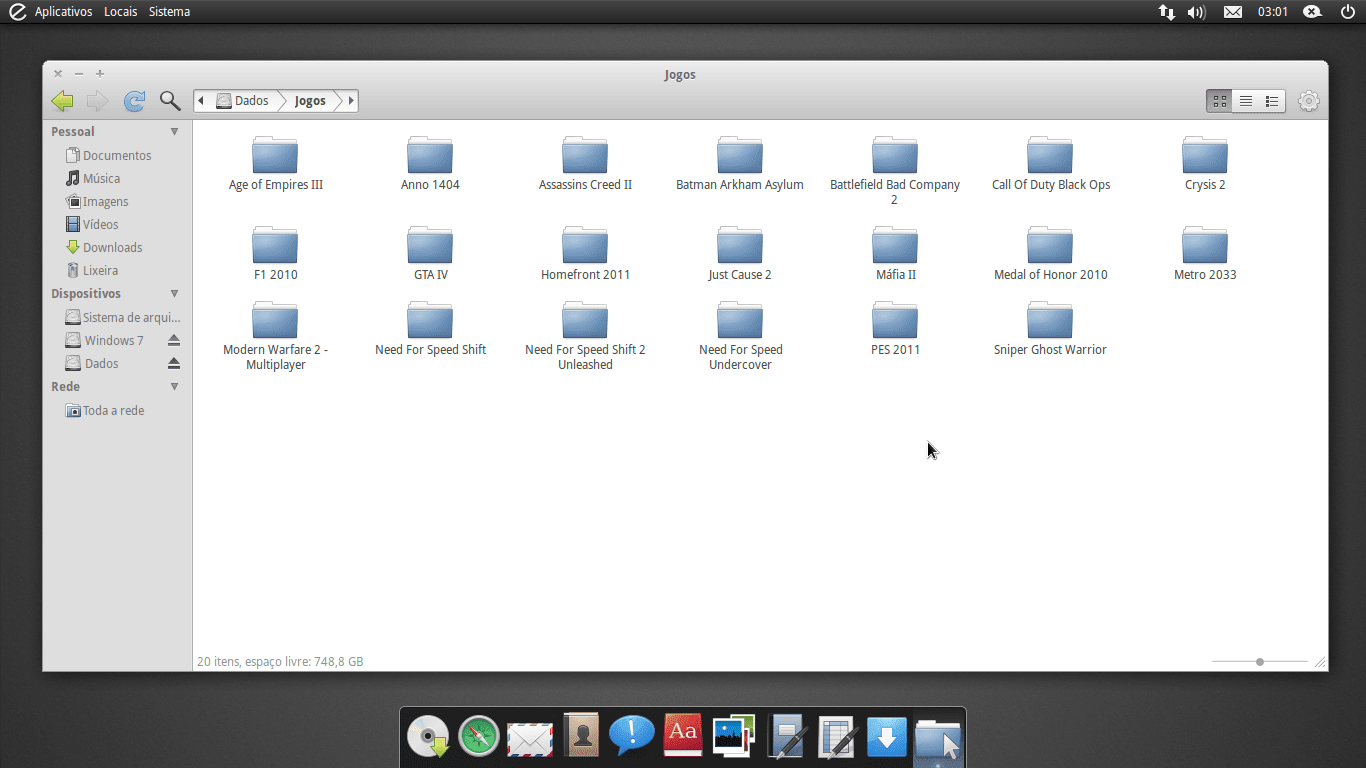Reload the current folder view
The height and width of the screenshot is (768, 1366).
pyautogui.click(x=134, y=101)
